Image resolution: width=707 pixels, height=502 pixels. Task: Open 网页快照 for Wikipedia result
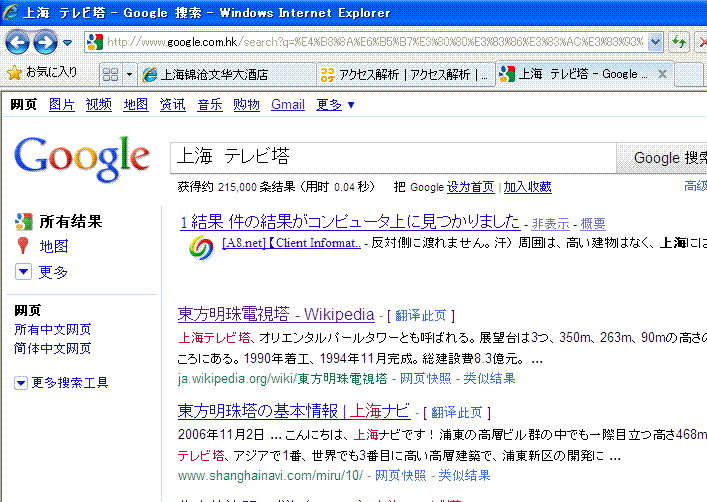point(426,378)
